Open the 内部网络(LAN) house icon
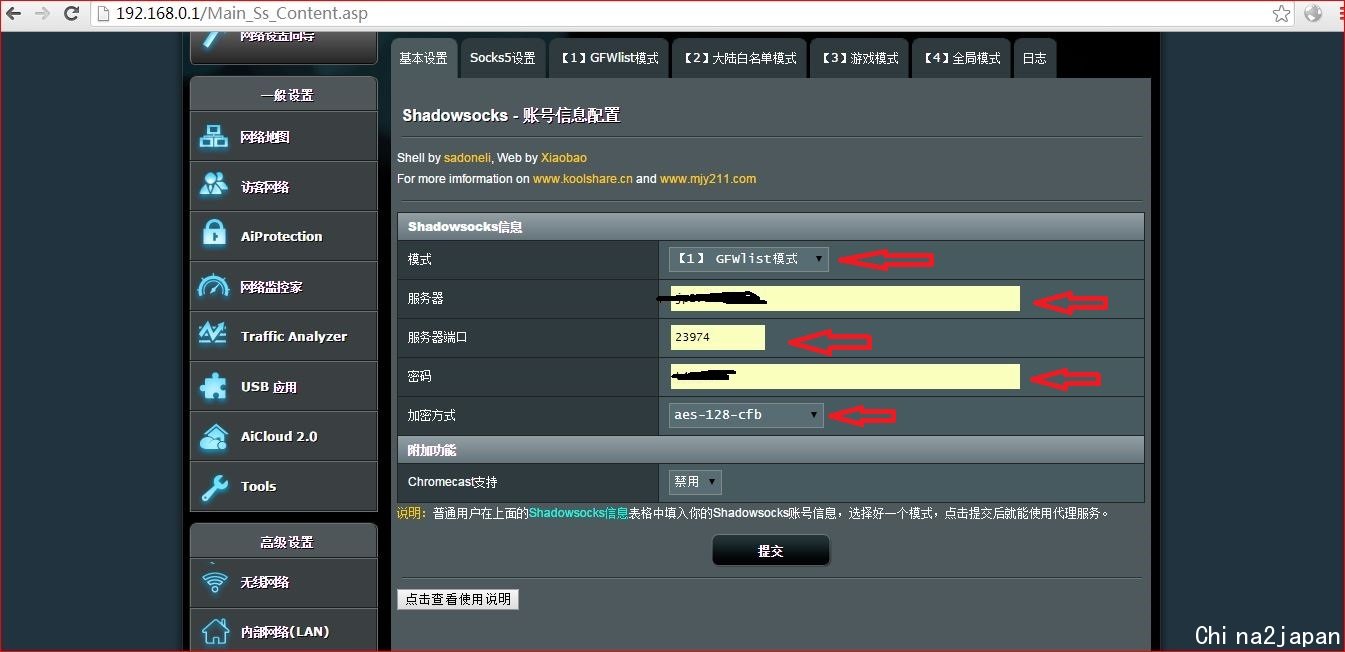Screen dimensions: 1345x652 pyautogui.click(x=214, y=631)
